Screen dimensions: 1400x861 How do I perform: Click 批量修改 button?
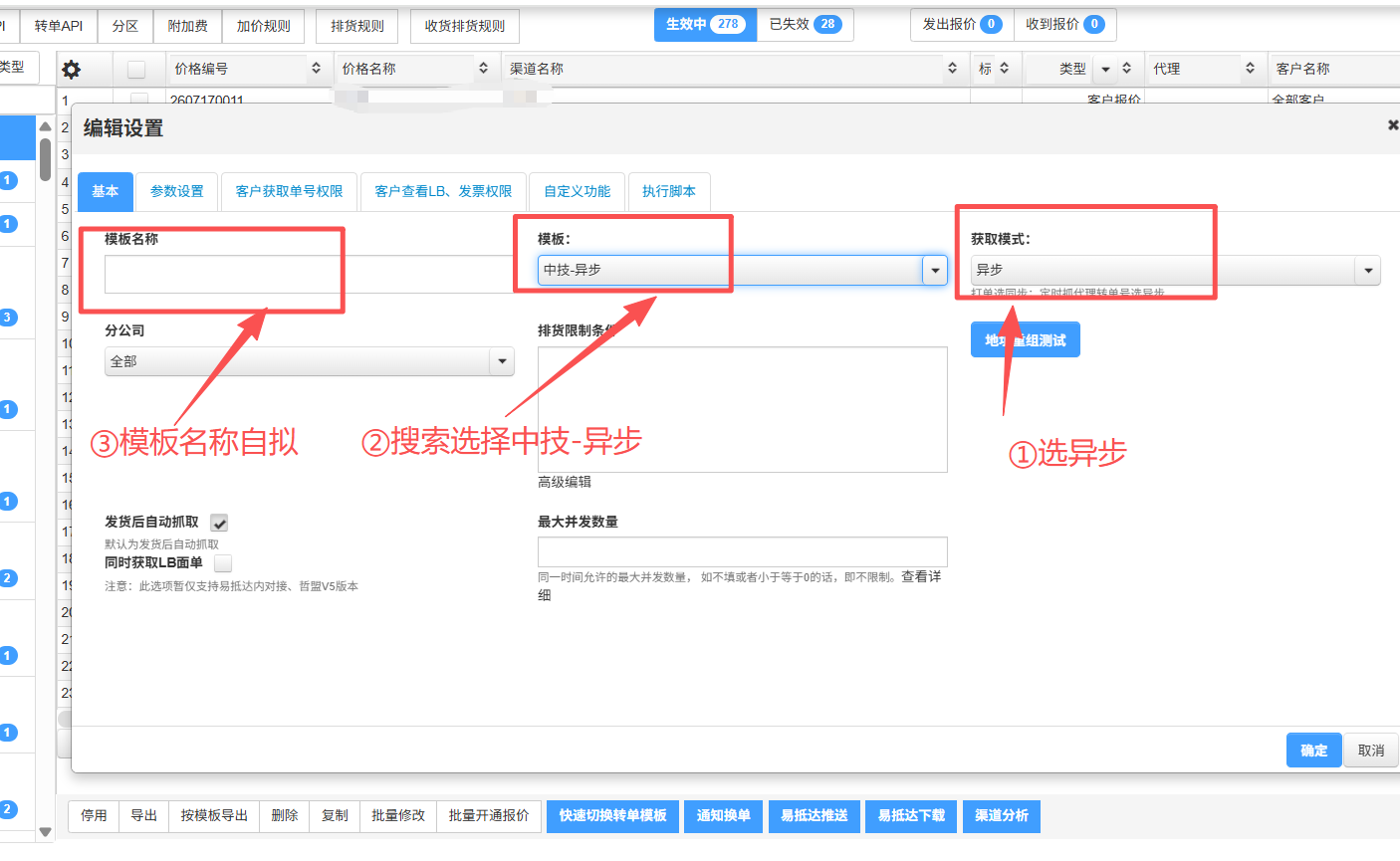coord(398,816)
